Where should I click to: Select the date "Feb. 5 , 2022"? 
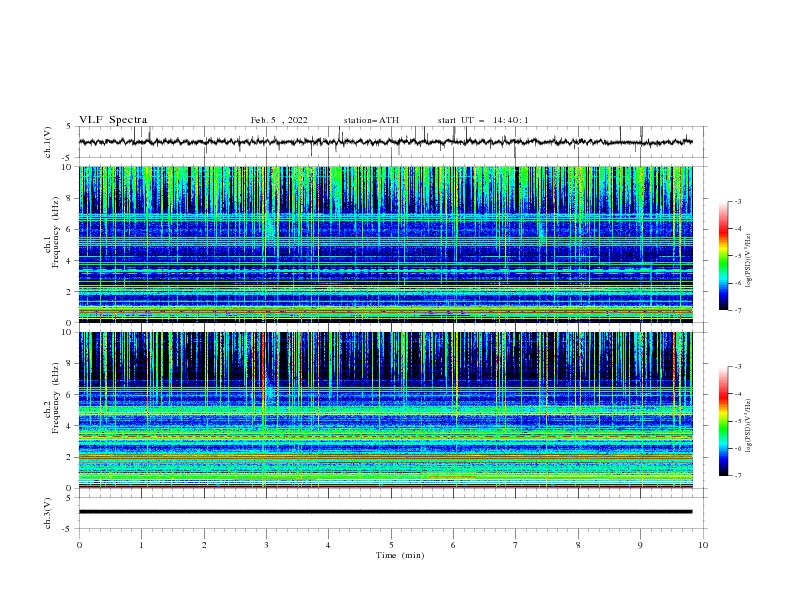(279, 120)
